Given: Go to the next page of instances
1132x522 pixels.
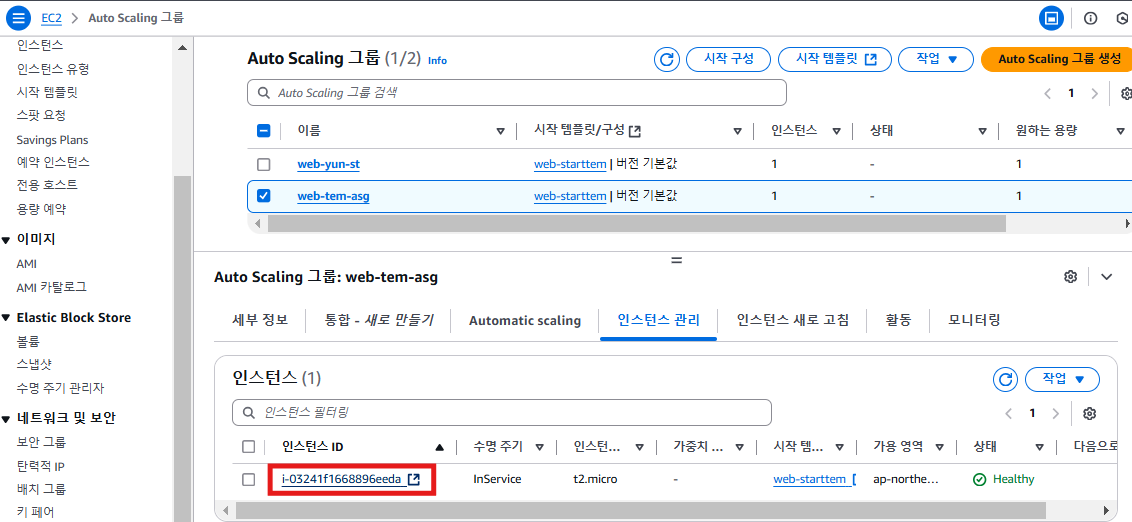Looking at the screenshot, I should (1056, 413).
